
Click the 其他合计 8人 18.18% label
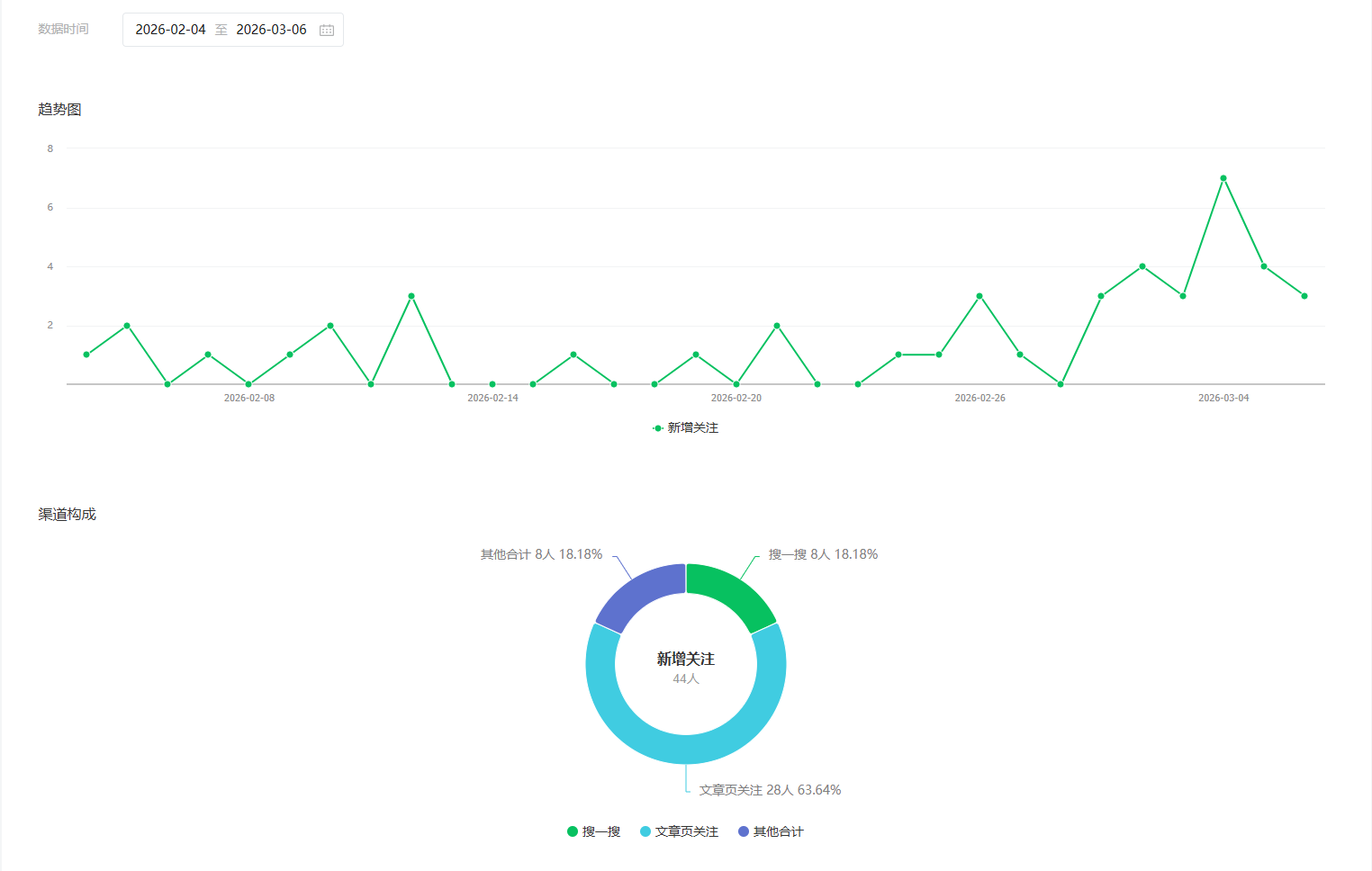pyautogui.click(x=541, y=554)
